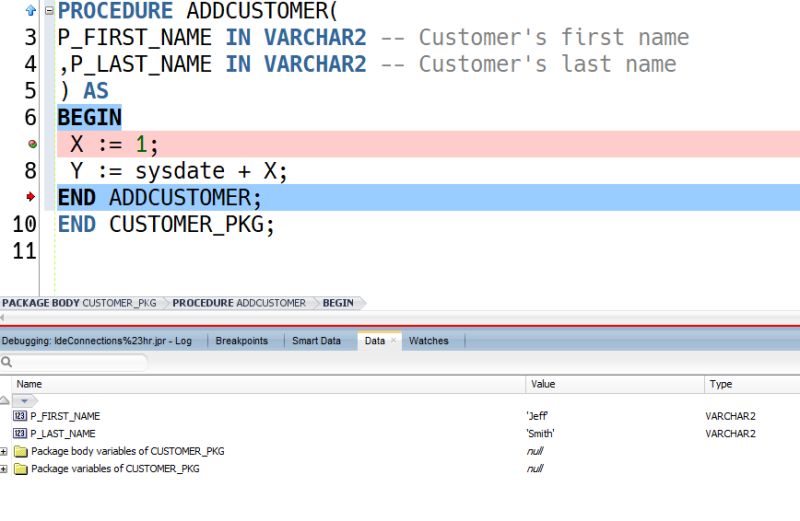The height and width of the screenshot is (521, 800).
Task: Click the Type column header
Action: tap(752, 384)
